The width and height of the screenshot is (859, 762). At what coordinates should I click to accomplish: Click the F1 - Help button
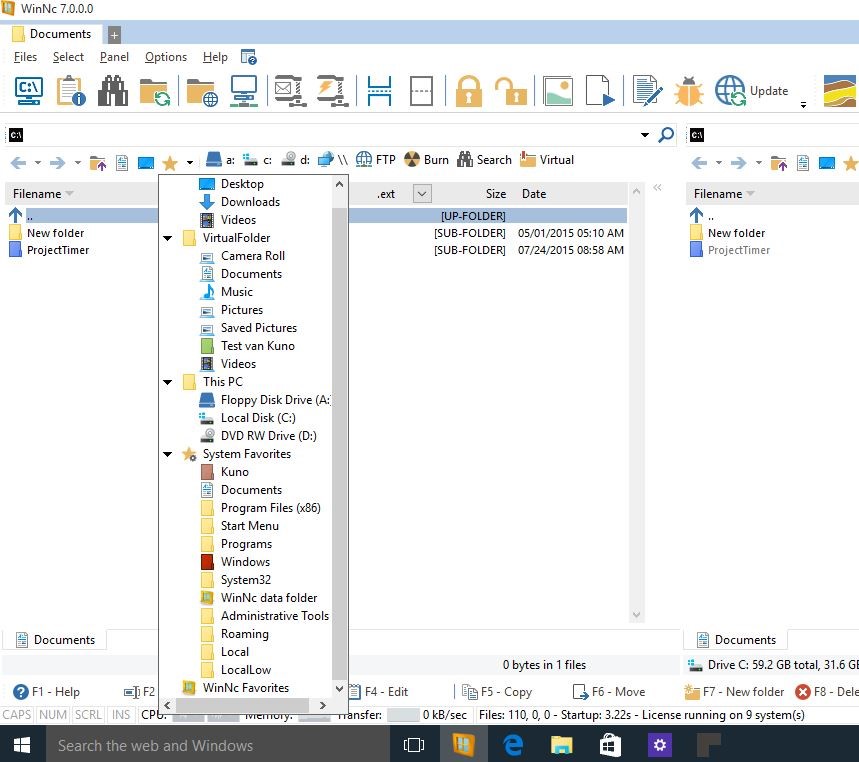[x=47, y=692]
